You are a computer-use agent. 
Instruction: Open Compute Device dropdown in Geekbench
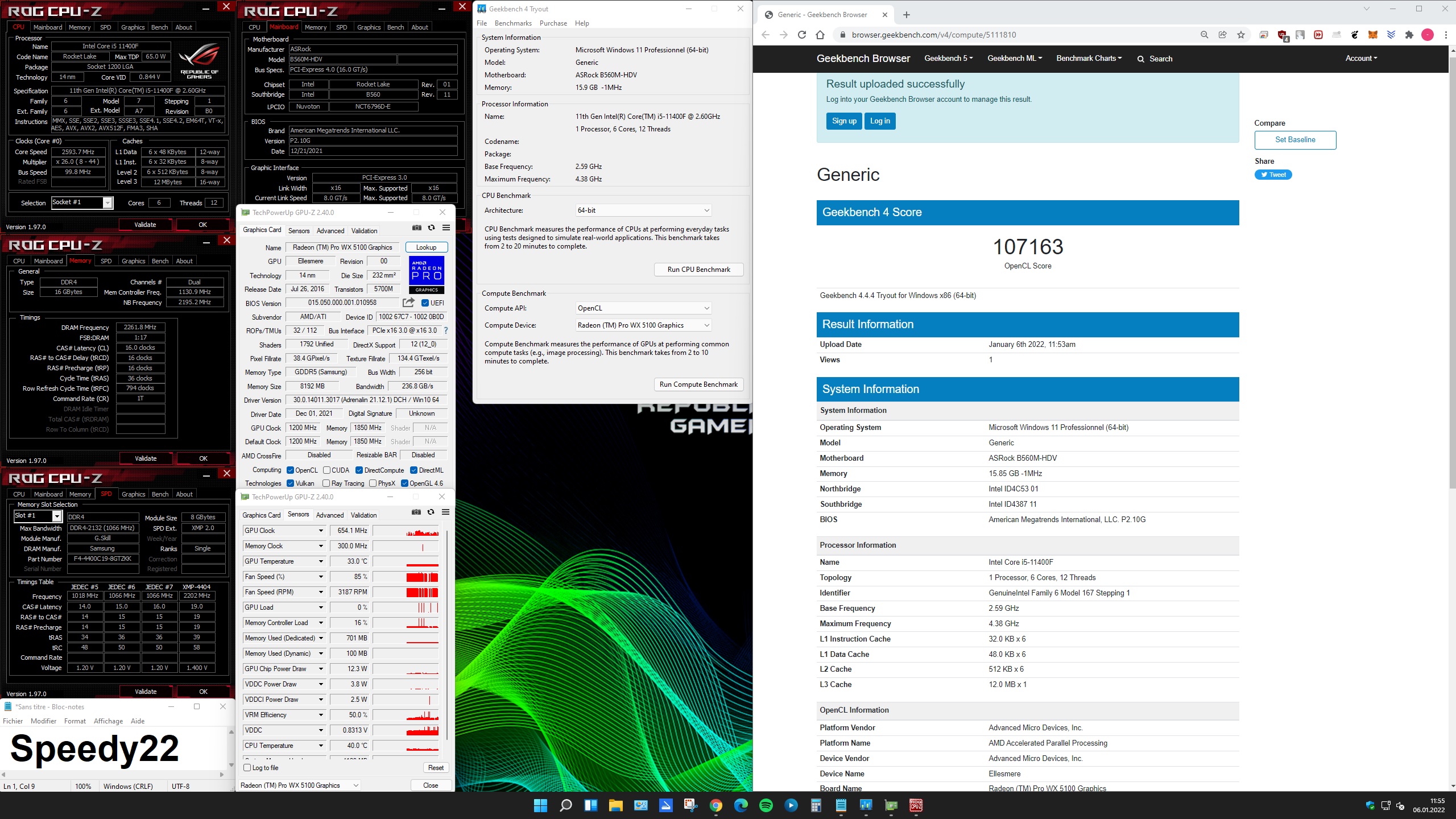coord(643,325)
